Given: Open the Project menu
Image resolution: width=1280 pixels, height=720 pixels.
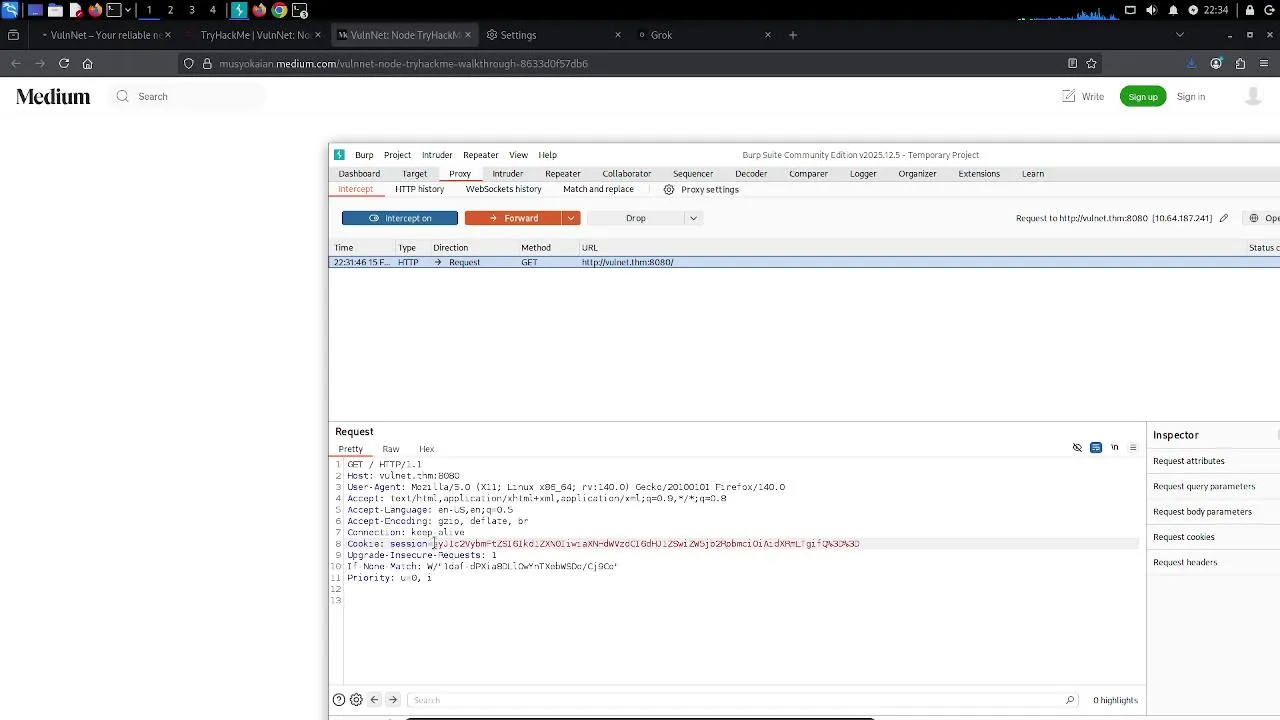Looking at the screenshot, I should (x=397, y=155).
